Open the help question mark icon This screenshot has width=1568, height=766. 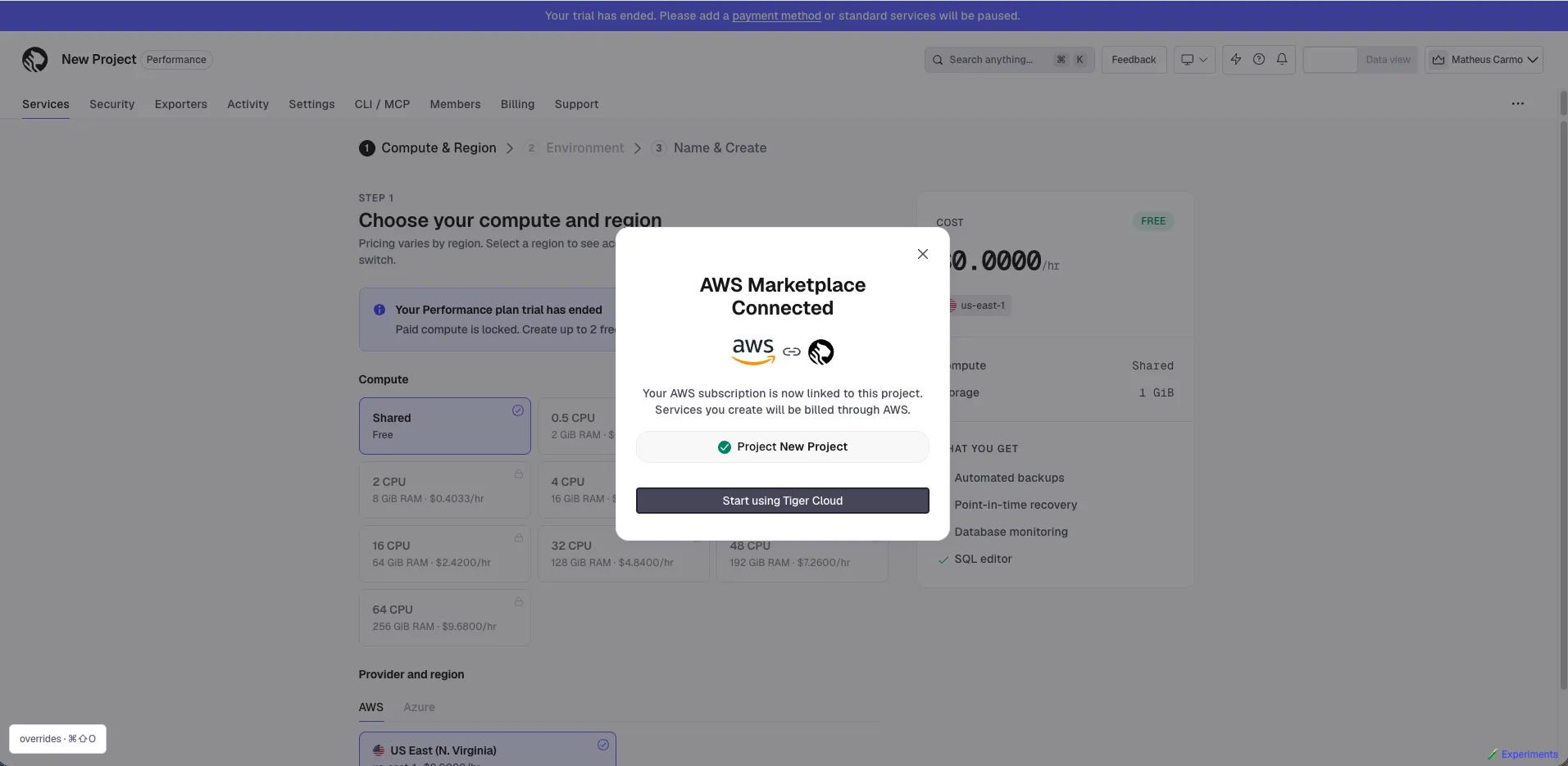coord(1258,59)
